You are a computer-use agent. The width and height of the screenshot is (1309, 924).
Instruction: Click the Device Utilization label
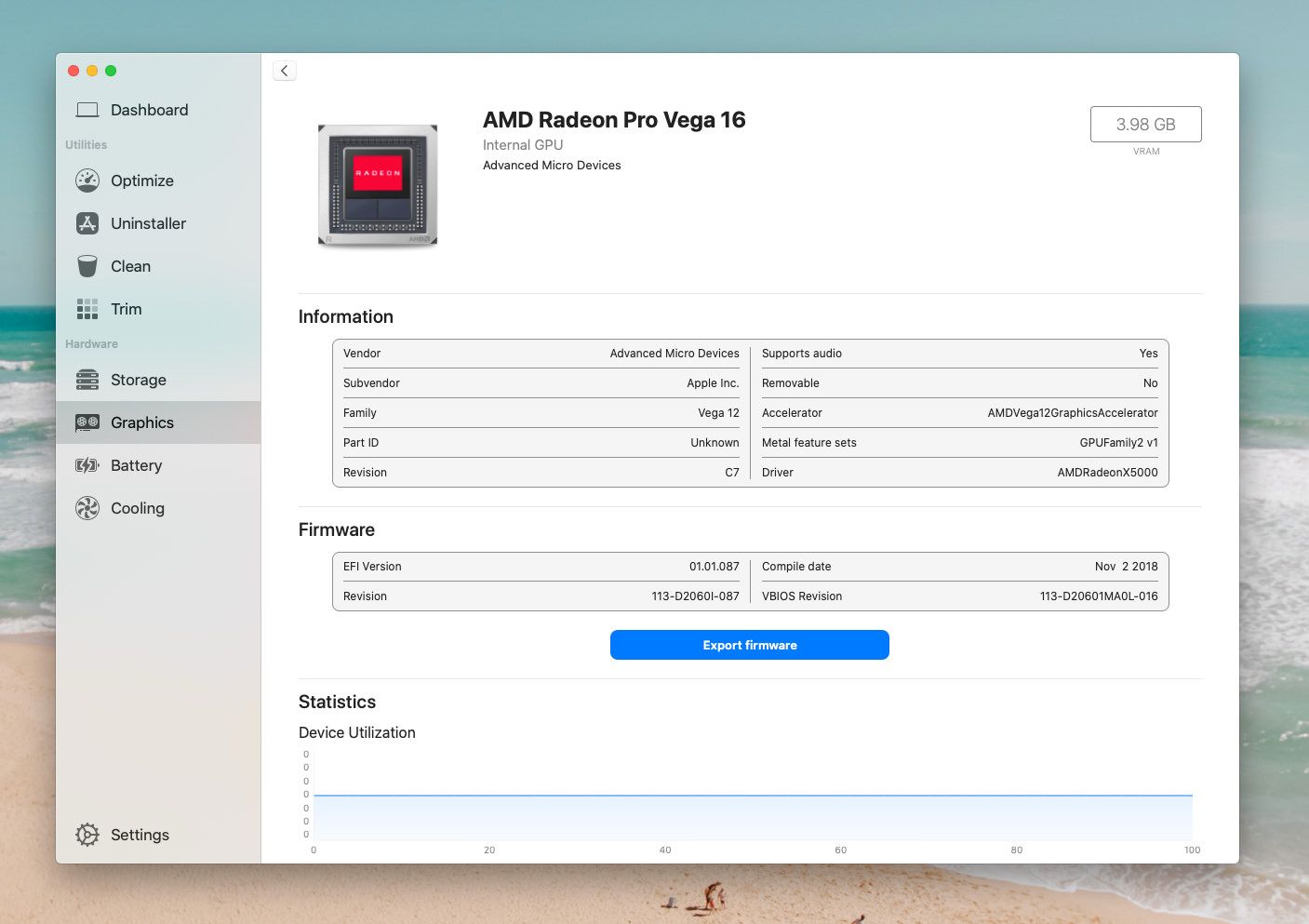pyautogui.click(x=357, y=732)
